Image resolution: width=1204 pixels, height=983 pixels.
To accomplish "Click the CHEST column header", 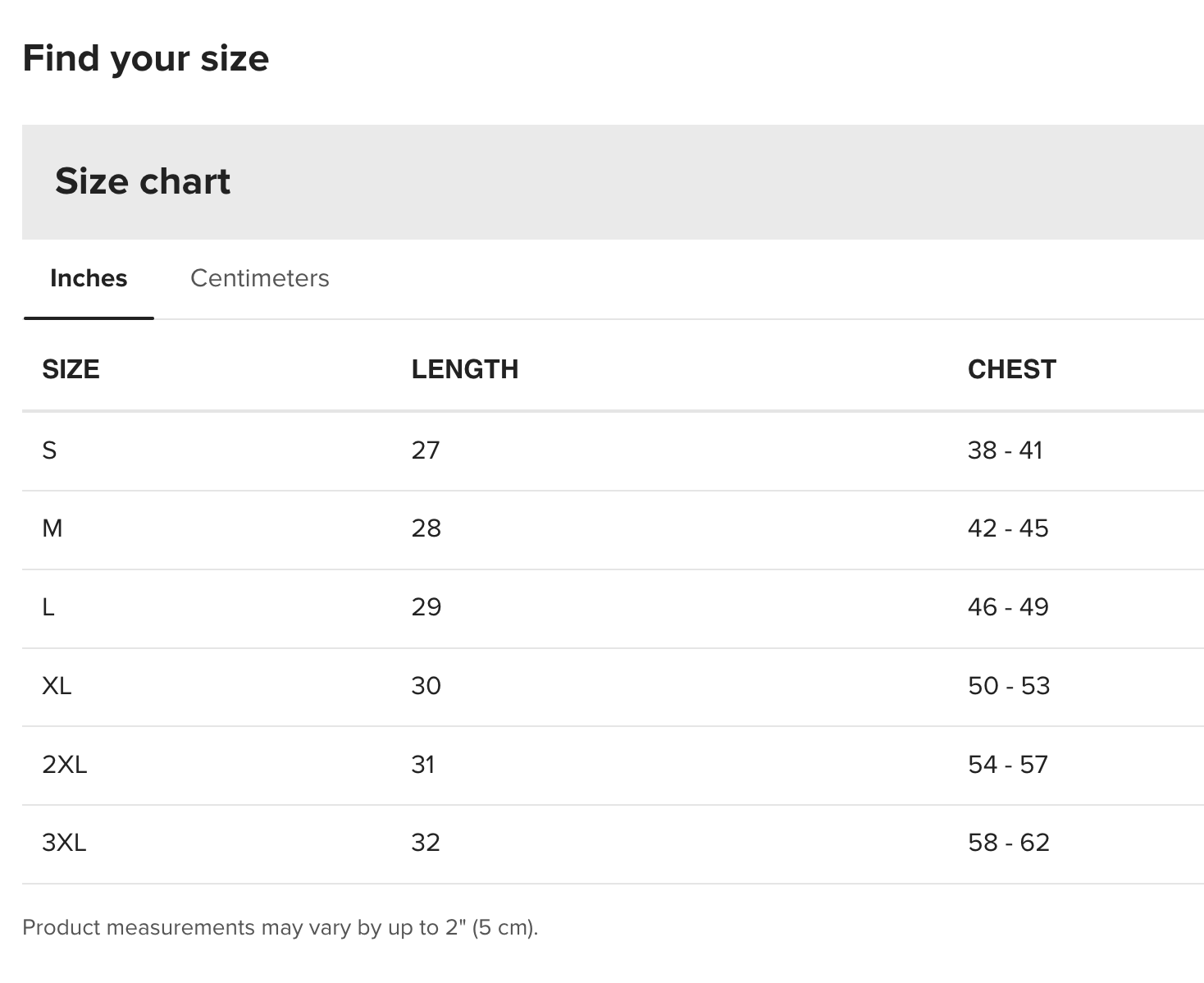I will coord(1011,369).
